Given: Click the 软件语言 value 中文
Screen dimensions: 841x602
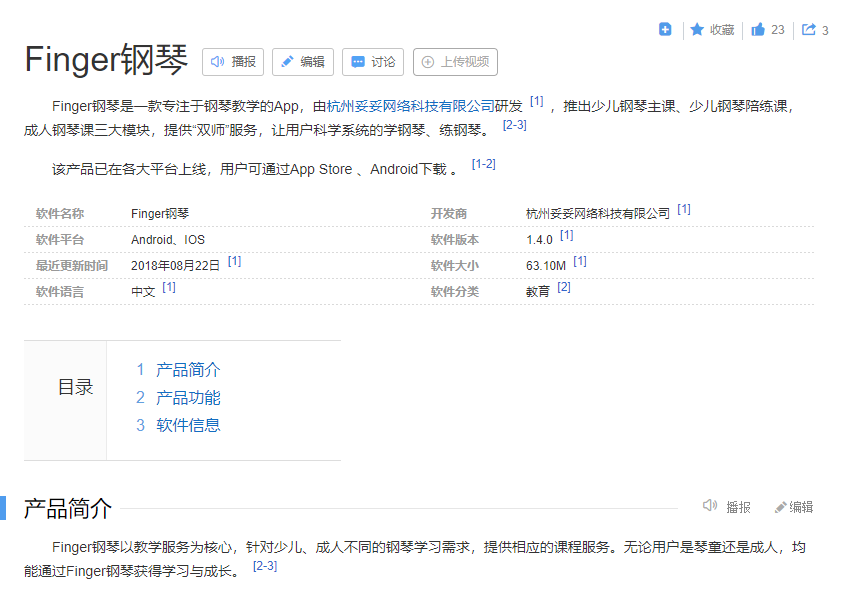Looking at the screenshot, I should tap(143, 292).
